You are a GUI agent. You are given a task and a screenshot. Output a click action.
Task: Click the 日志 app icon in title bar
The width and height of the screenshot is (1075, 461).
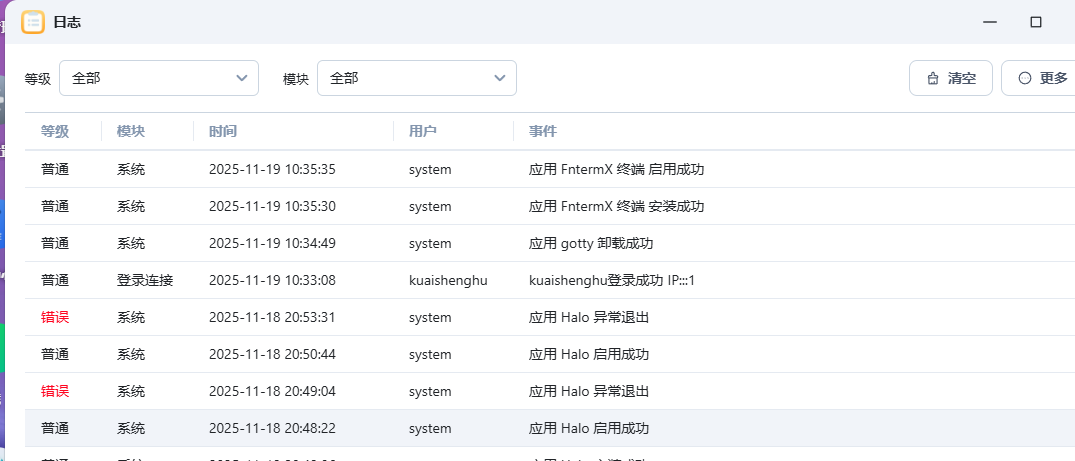[x=33, y=22]
